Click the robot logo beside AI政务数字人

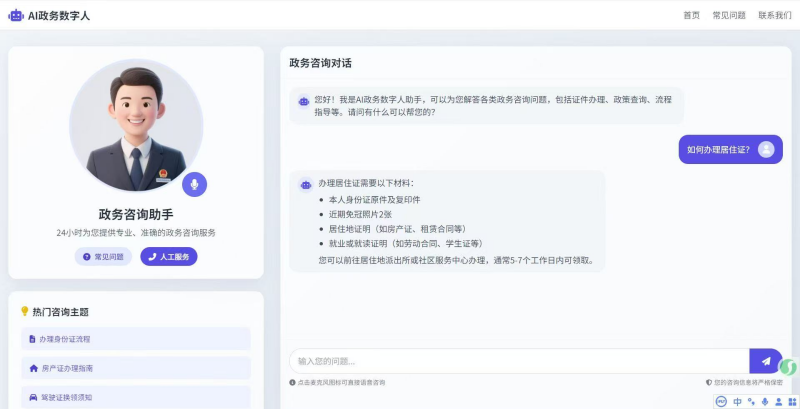pos(16,15)
